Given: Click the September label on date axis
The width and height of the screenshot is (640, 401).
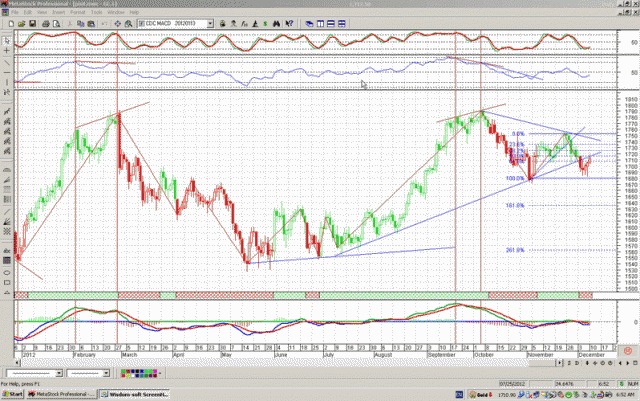Looking at the screenshot, I should (441, 355).
